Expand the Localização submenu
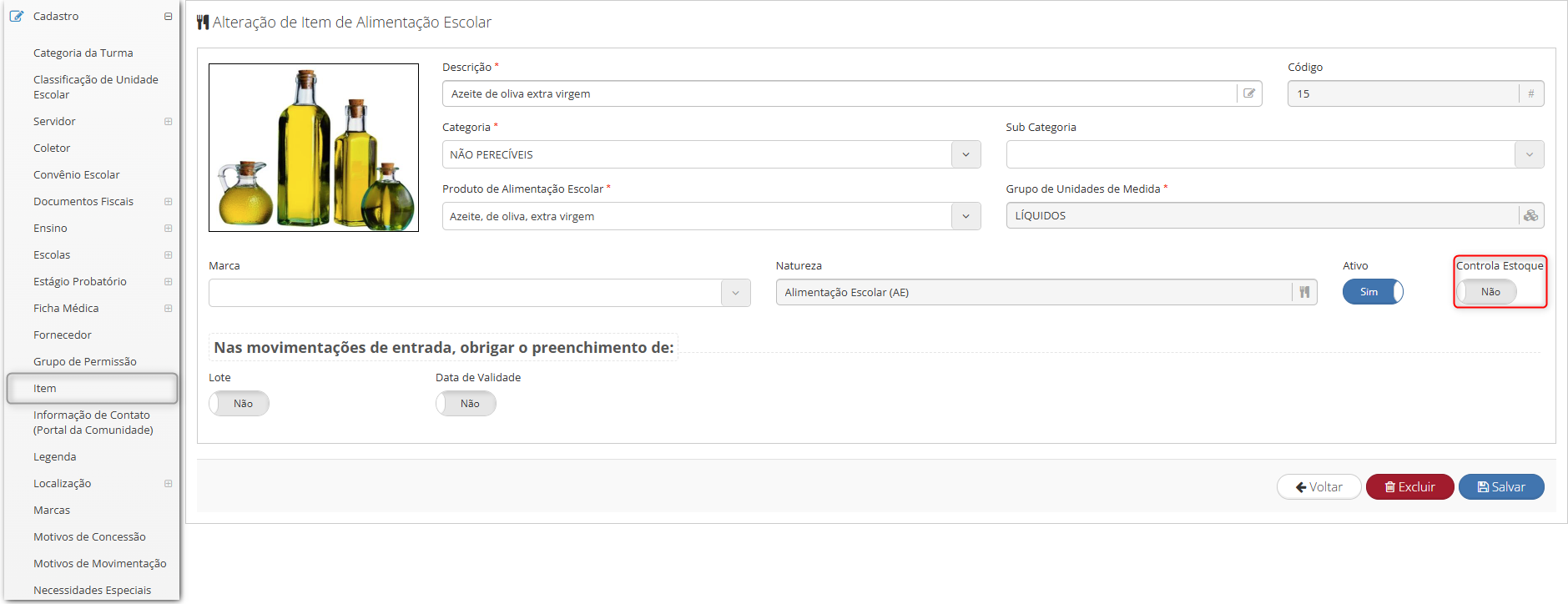 pyautogui.click(x=168, y=484)
